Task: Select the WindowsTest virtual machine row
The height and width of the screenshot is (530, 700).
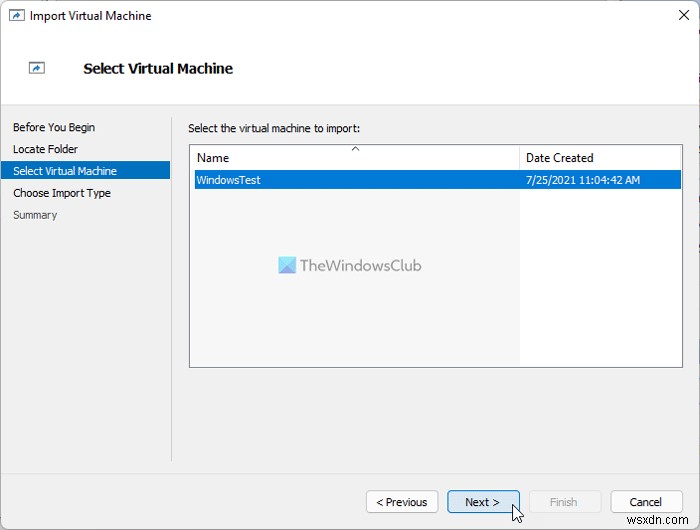Action: (x=438, y=179)
